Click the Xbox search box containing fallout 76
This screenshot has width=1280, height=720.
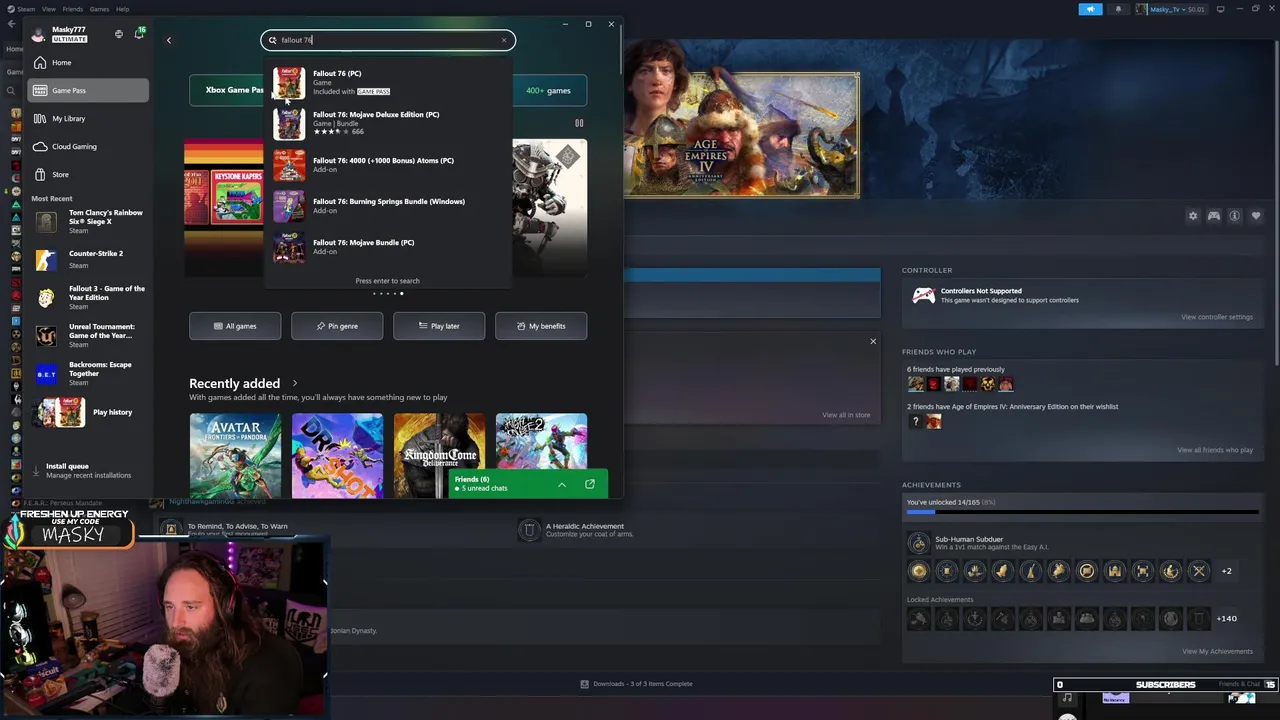[x=388, y=40]
